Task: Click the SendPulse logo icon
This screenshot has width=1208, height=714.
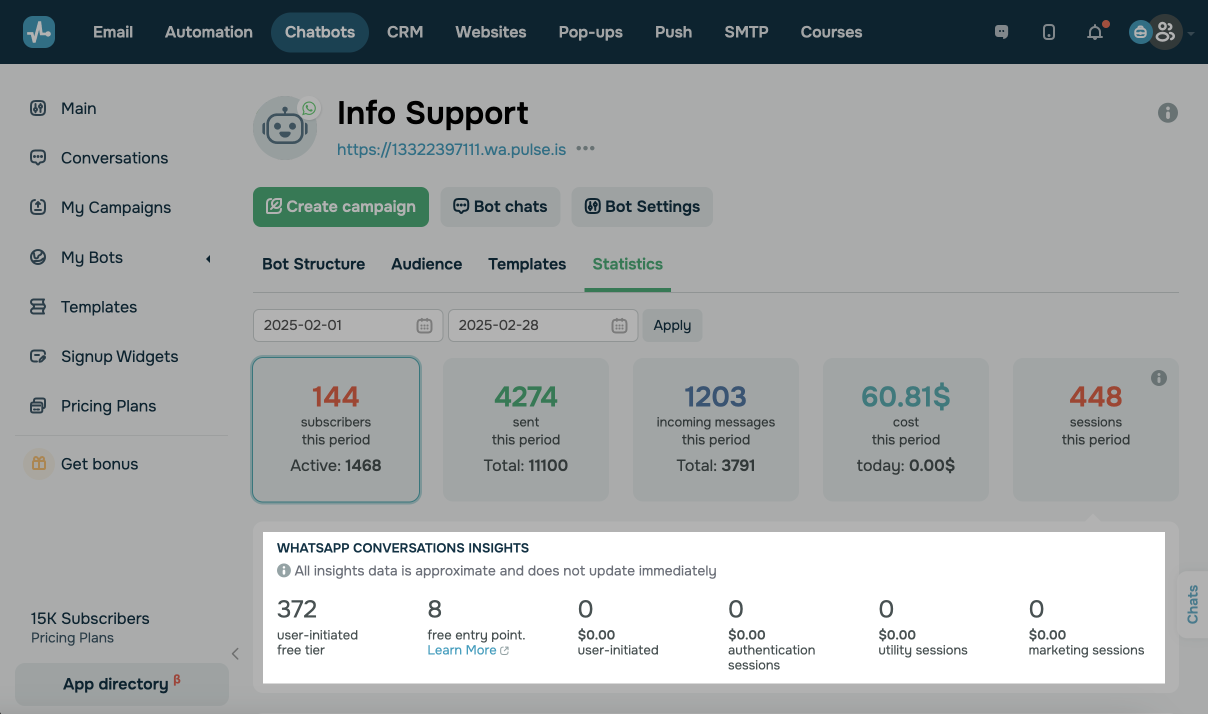Action: (x=39, y=32)
